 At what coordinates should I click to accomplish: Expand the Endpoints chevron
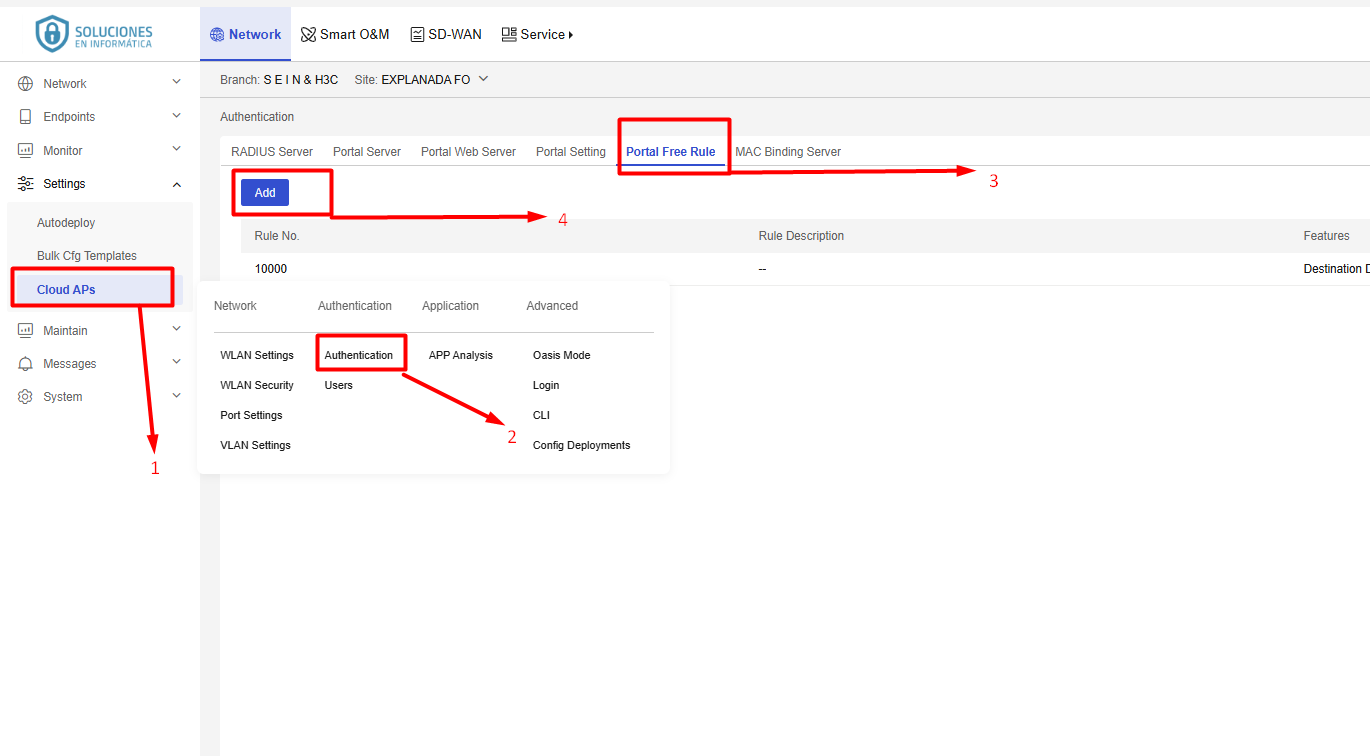coord(177,116)
